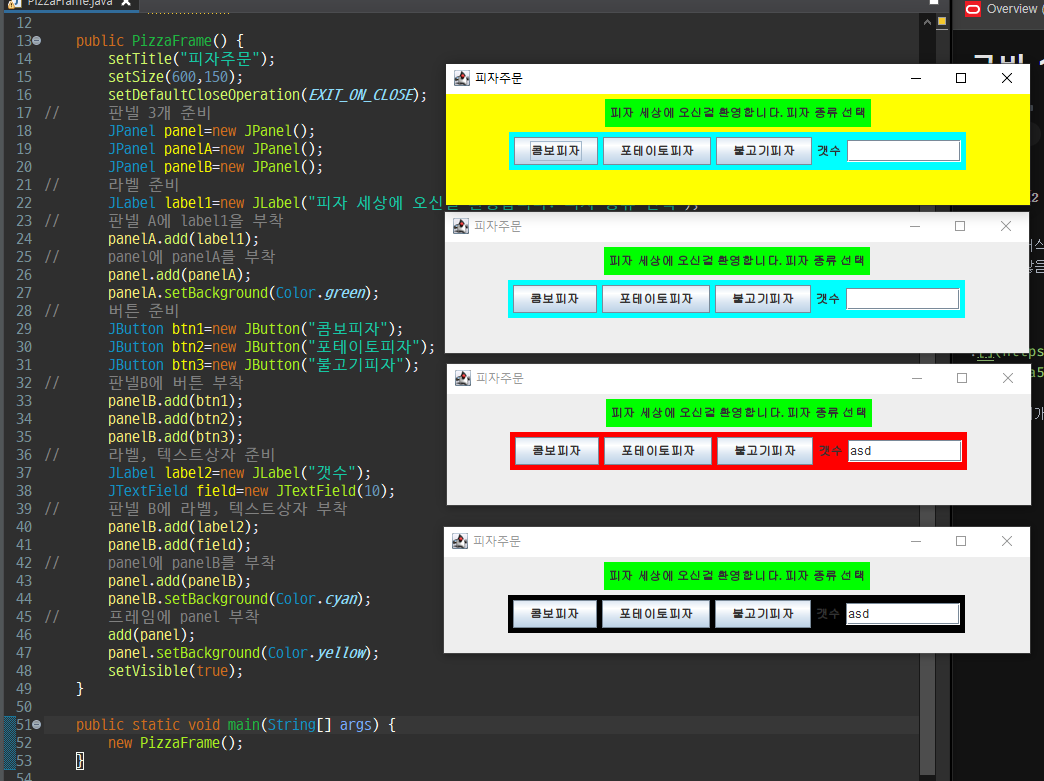Viewport: 1044px width, 781px height.
Task: Collapse the PizzaFrame() constructor at line 13
Action: click(x=37, y=41)
